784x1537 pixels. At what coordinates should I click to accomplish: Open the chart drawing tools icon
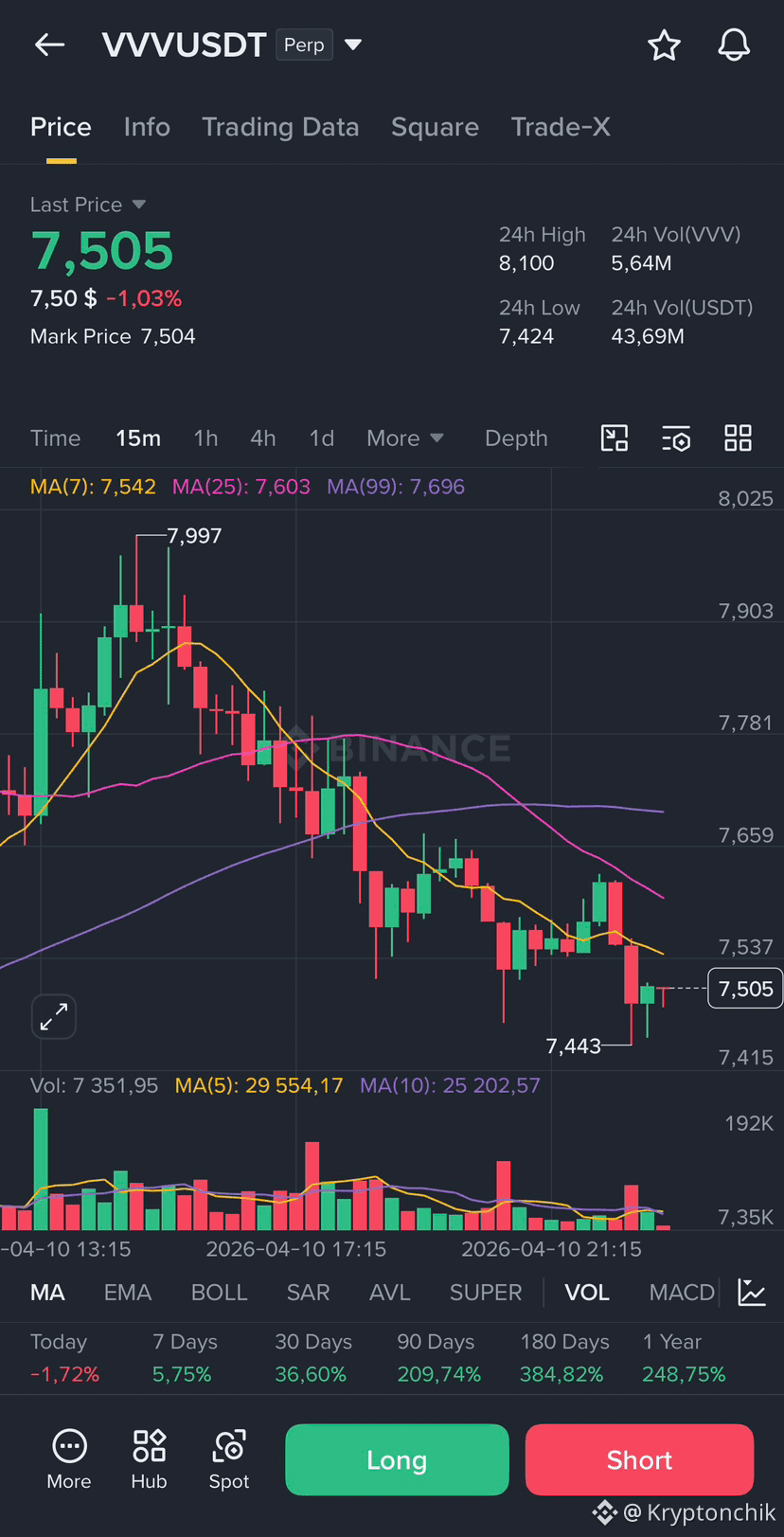(x=615, y=438)
